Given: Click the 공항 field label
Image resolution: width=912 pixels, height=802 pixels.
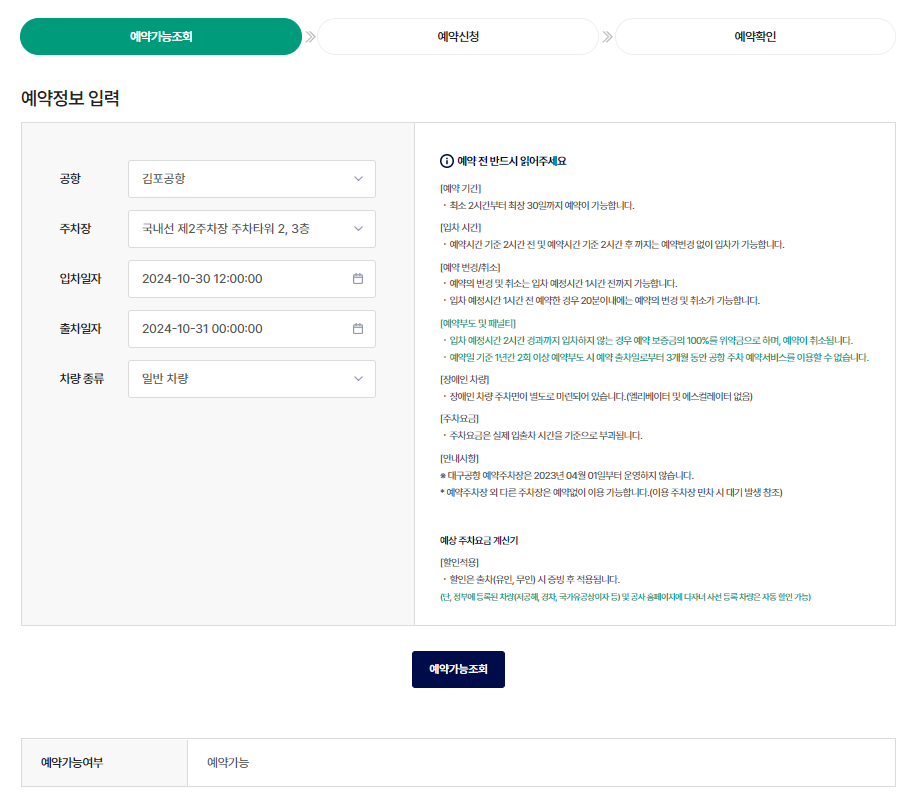Looking at the screenshot, I should (70, 179).
